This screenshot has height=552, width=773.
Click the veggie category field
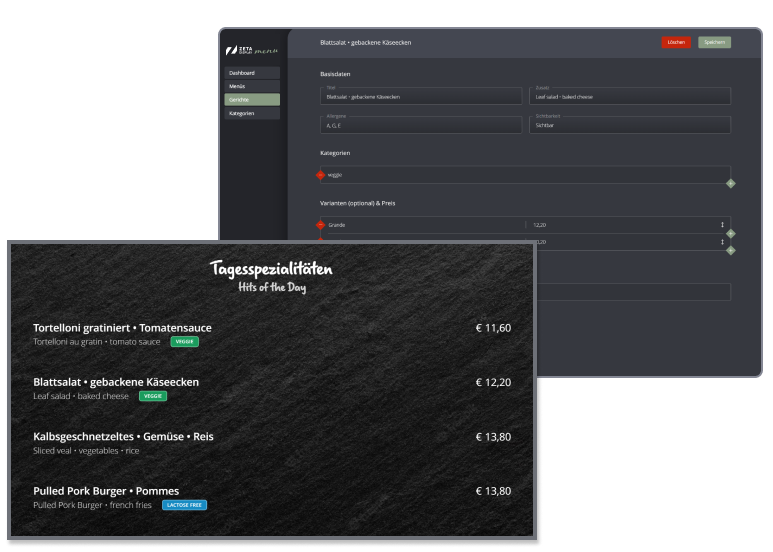pyautogui.click(x=525, y=175)
